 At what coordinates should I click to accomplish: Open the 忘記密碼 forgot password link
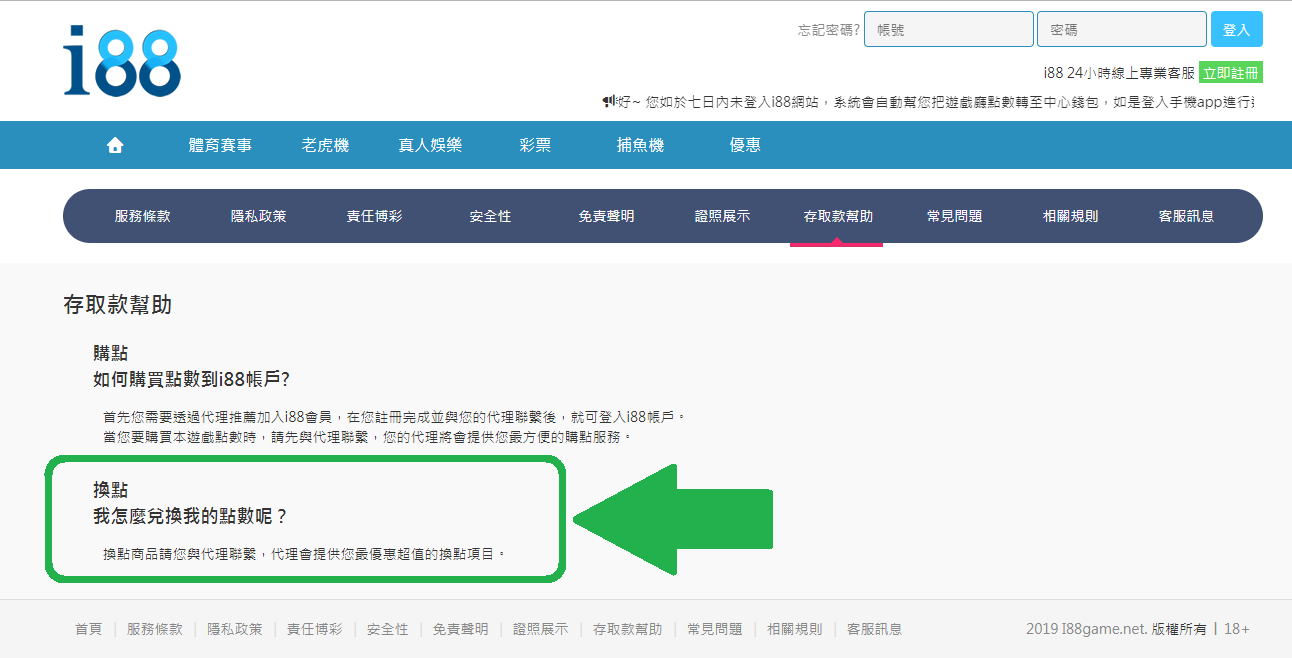tap(828, 30)
